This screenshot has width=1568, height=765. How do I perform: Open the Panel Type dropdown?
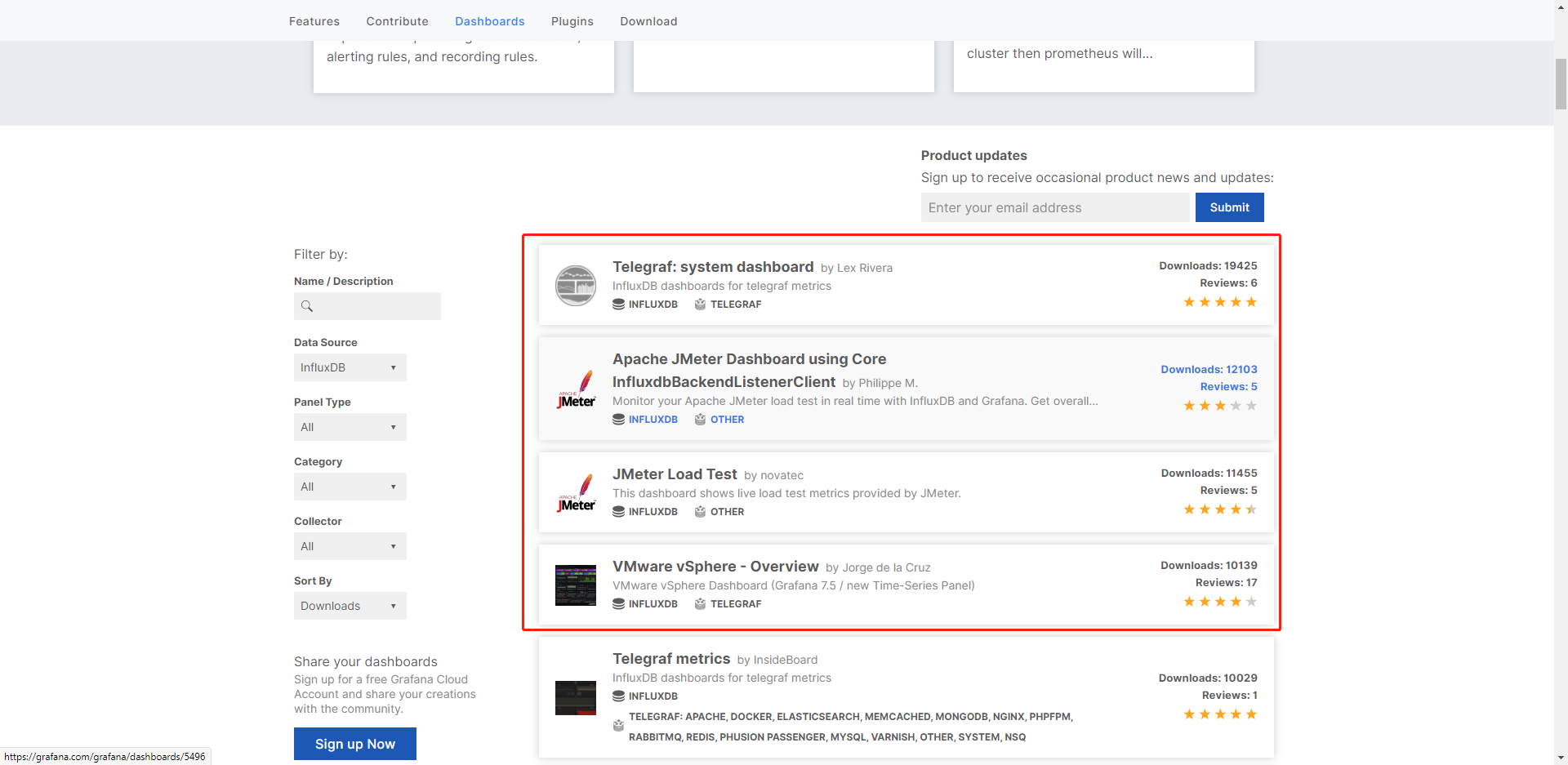350,427
